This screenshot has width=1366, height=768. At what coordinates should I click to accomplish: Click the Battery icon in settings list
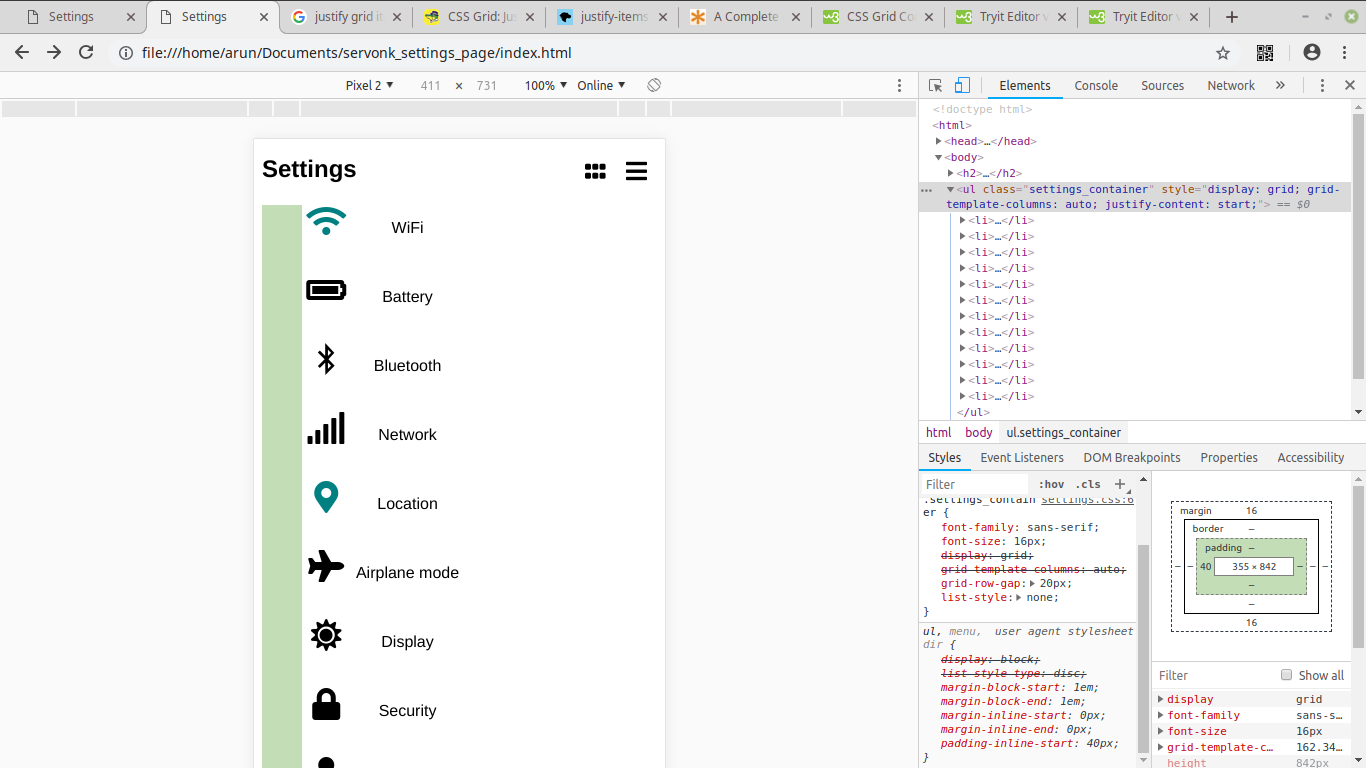[x=326, y=290]
